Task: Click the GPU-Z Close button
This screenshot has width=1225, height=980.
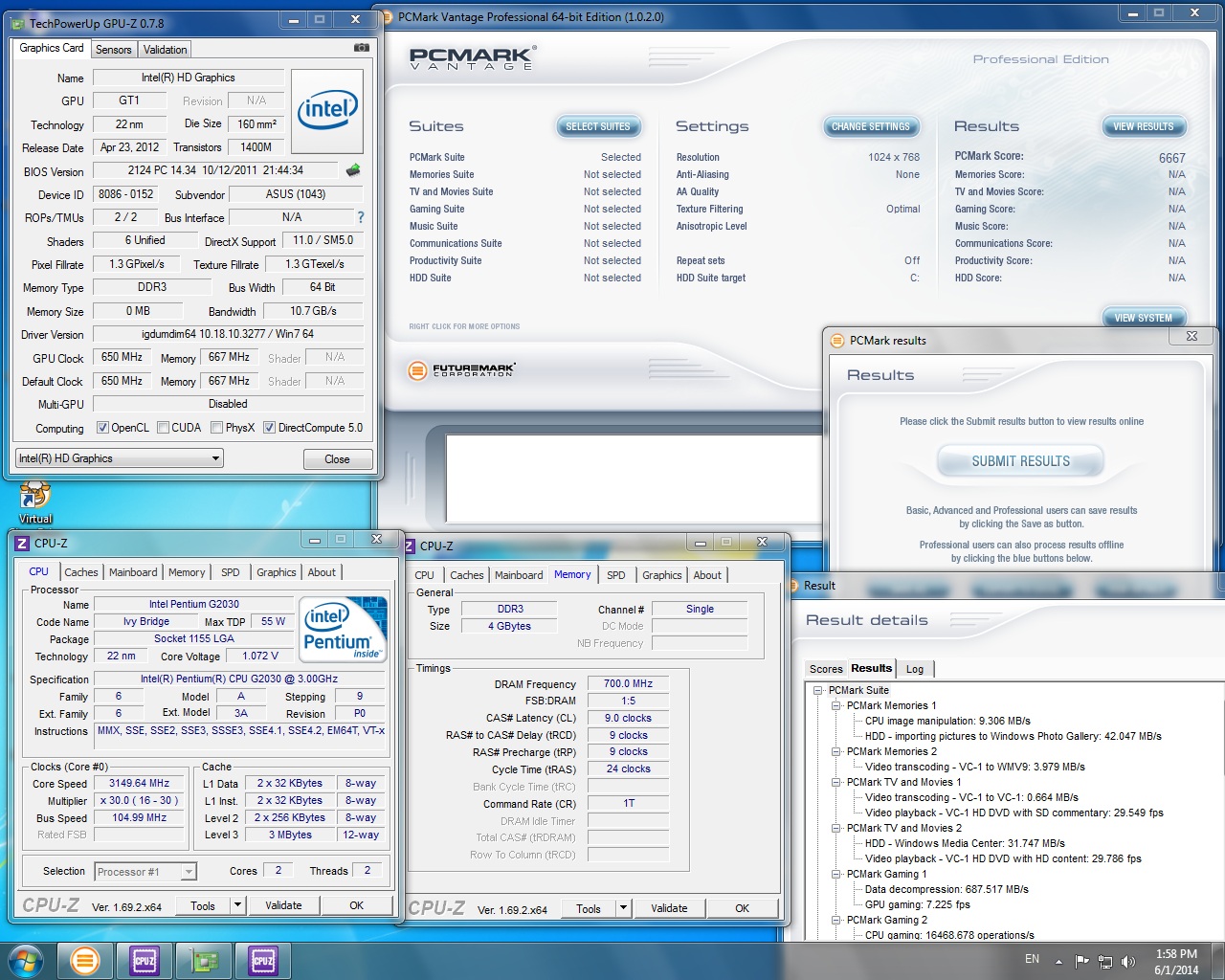Action: coord(337,459)
